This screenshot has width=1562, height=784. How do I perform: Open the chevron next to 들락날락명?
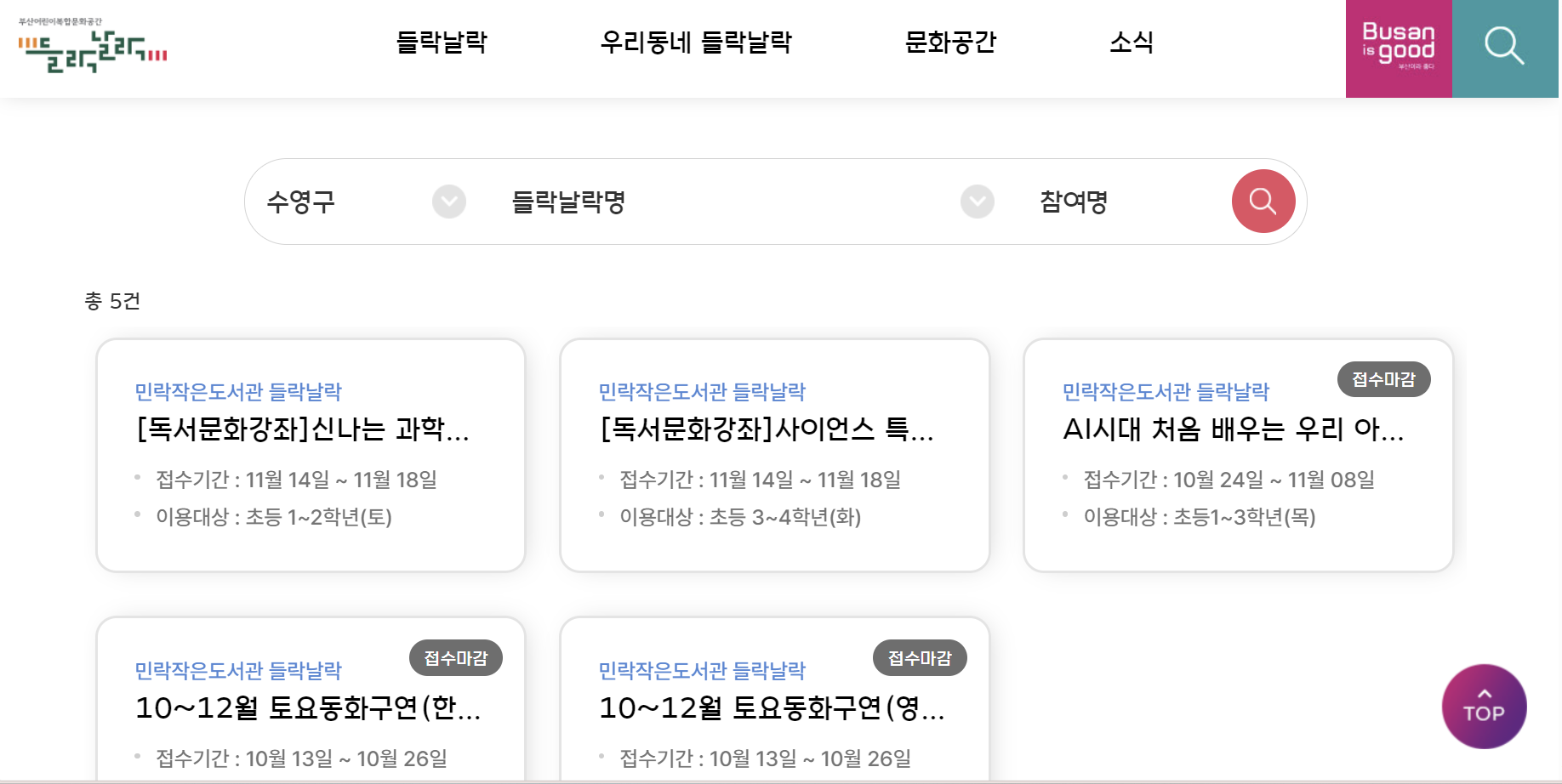coord(976,201)
